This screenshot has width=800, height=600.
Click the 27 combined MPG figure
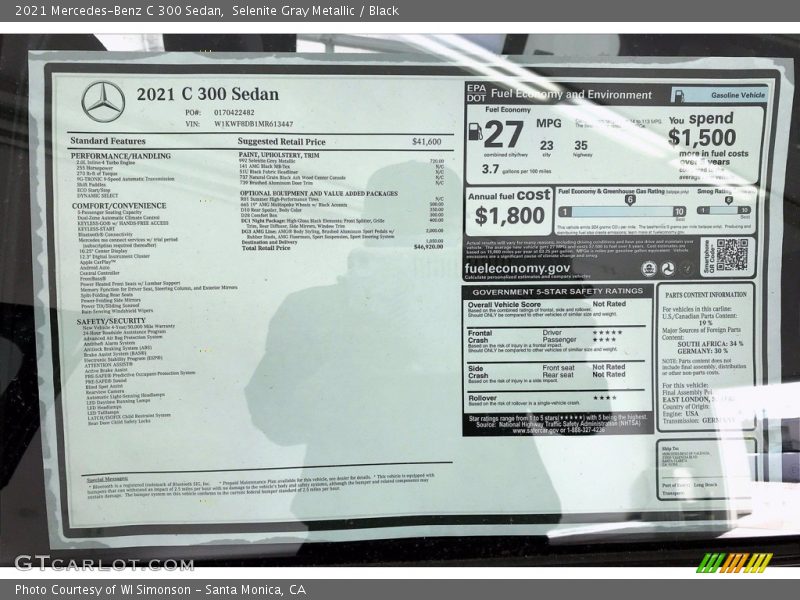[504, 134]
